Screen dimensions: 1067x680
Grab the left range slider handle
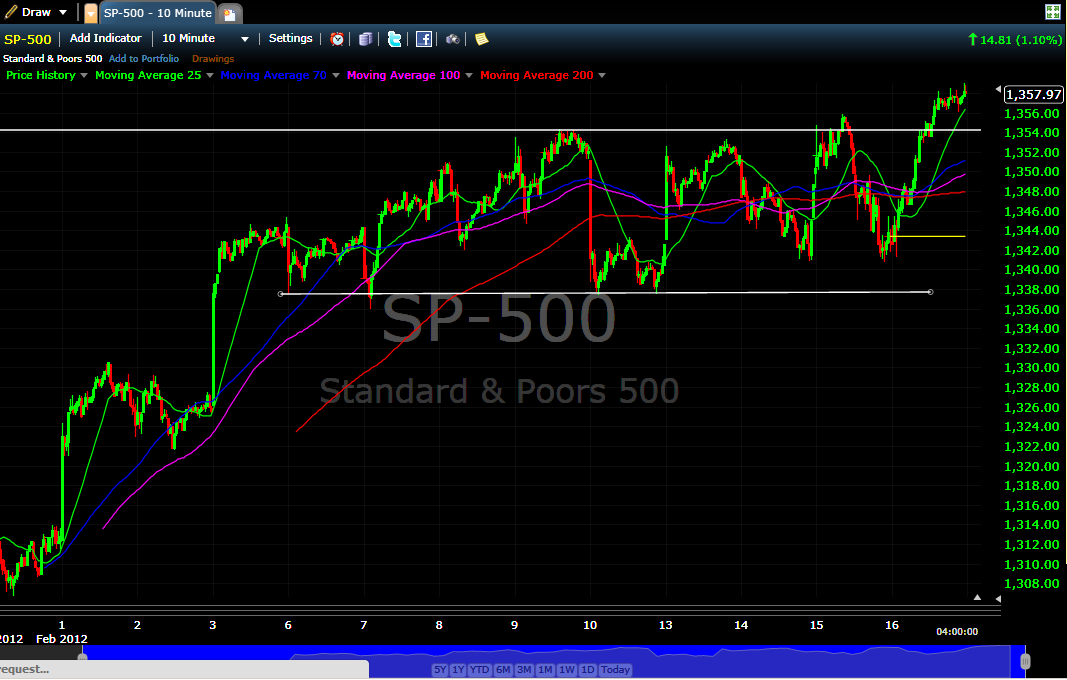point(82,658)
